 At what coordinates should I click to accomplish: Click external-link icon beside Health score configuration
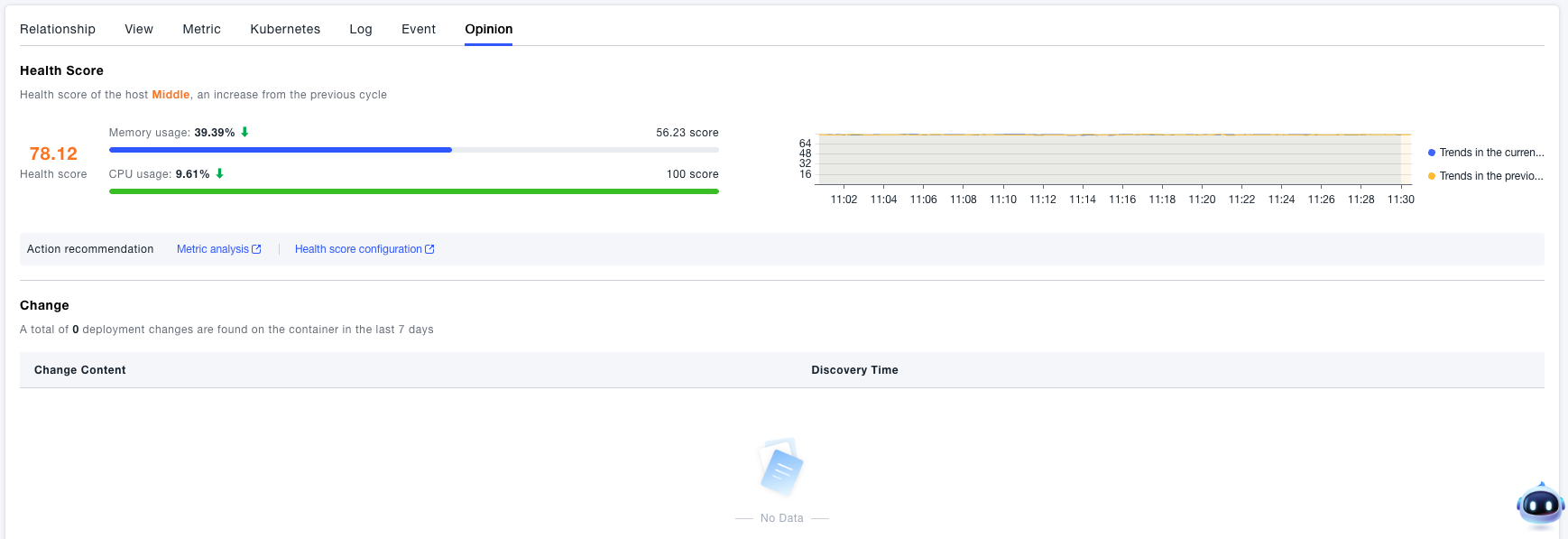click(429, 249)
